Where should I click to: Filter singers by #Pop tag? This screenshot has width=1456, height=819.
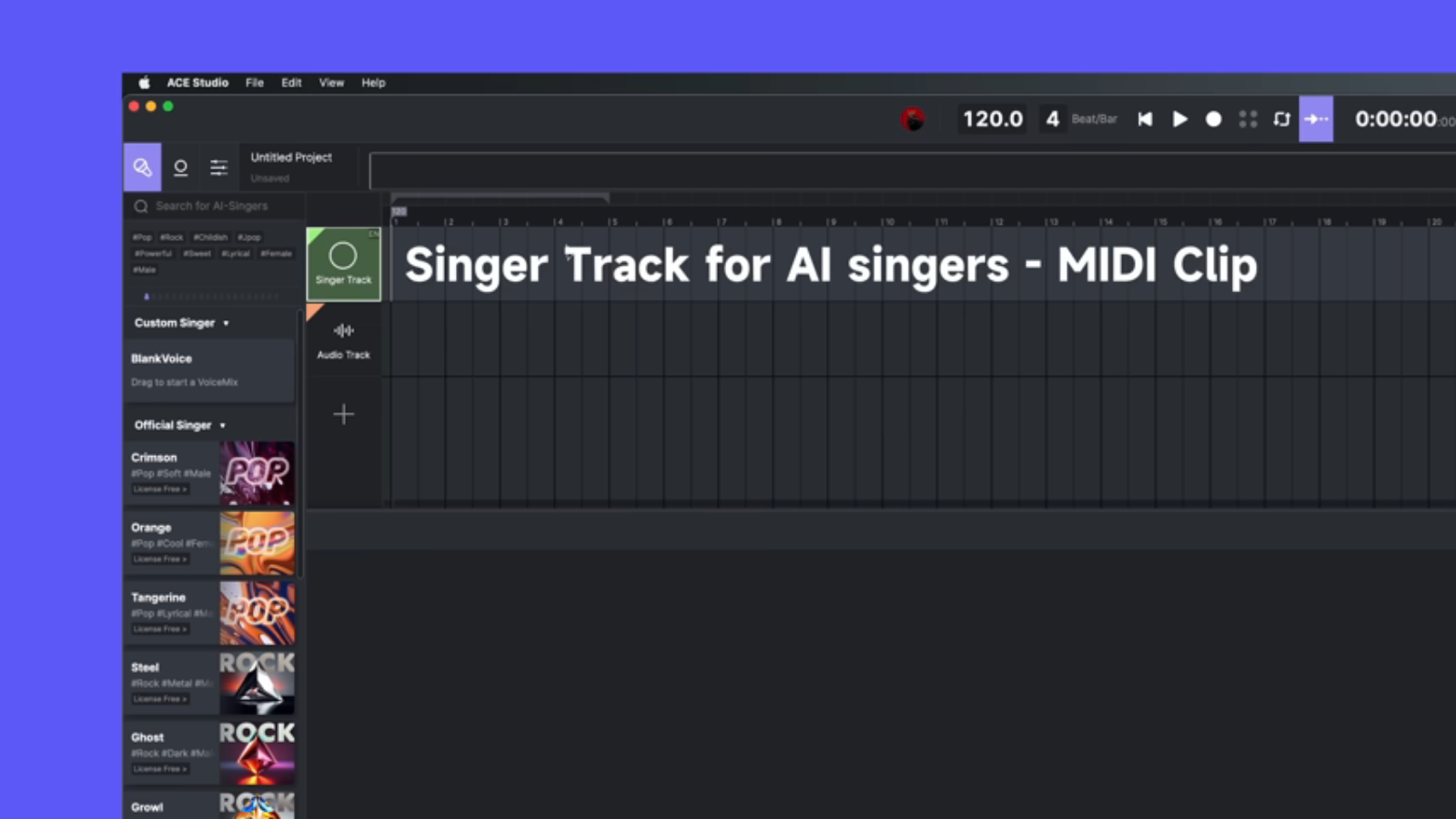tap(143, 238)
